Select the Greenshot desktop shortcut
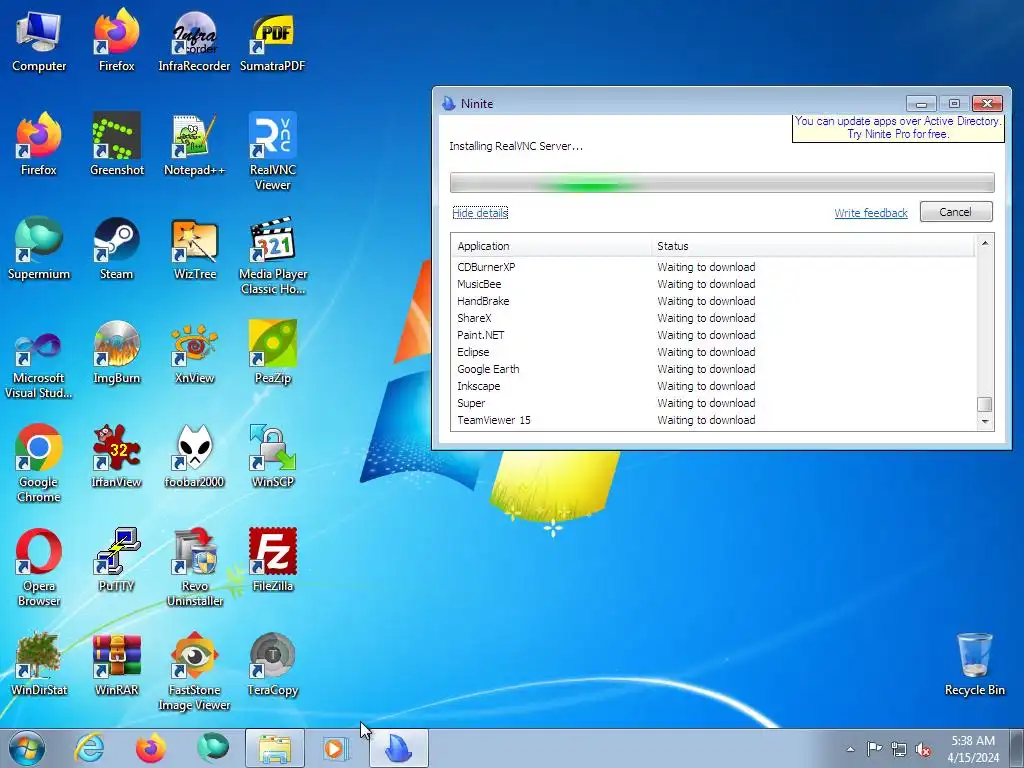1024x768 pixels. coord(116,145)
